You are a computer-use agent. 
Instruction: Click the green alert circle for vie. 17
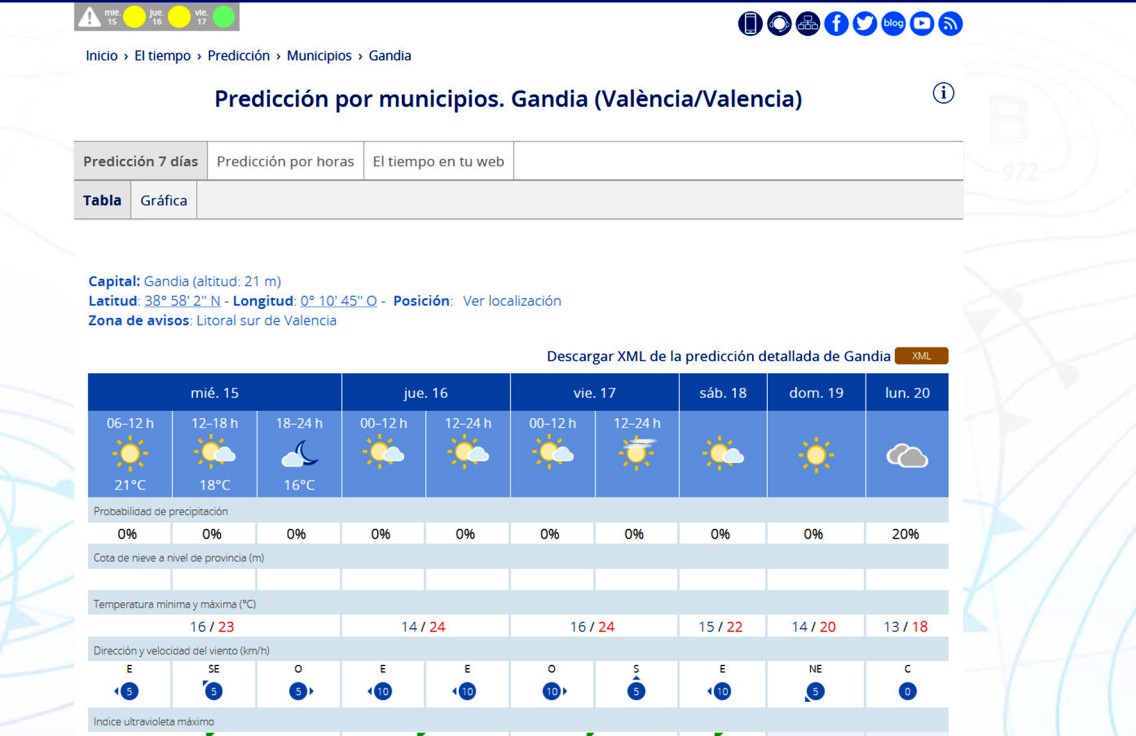click(224, 17)
